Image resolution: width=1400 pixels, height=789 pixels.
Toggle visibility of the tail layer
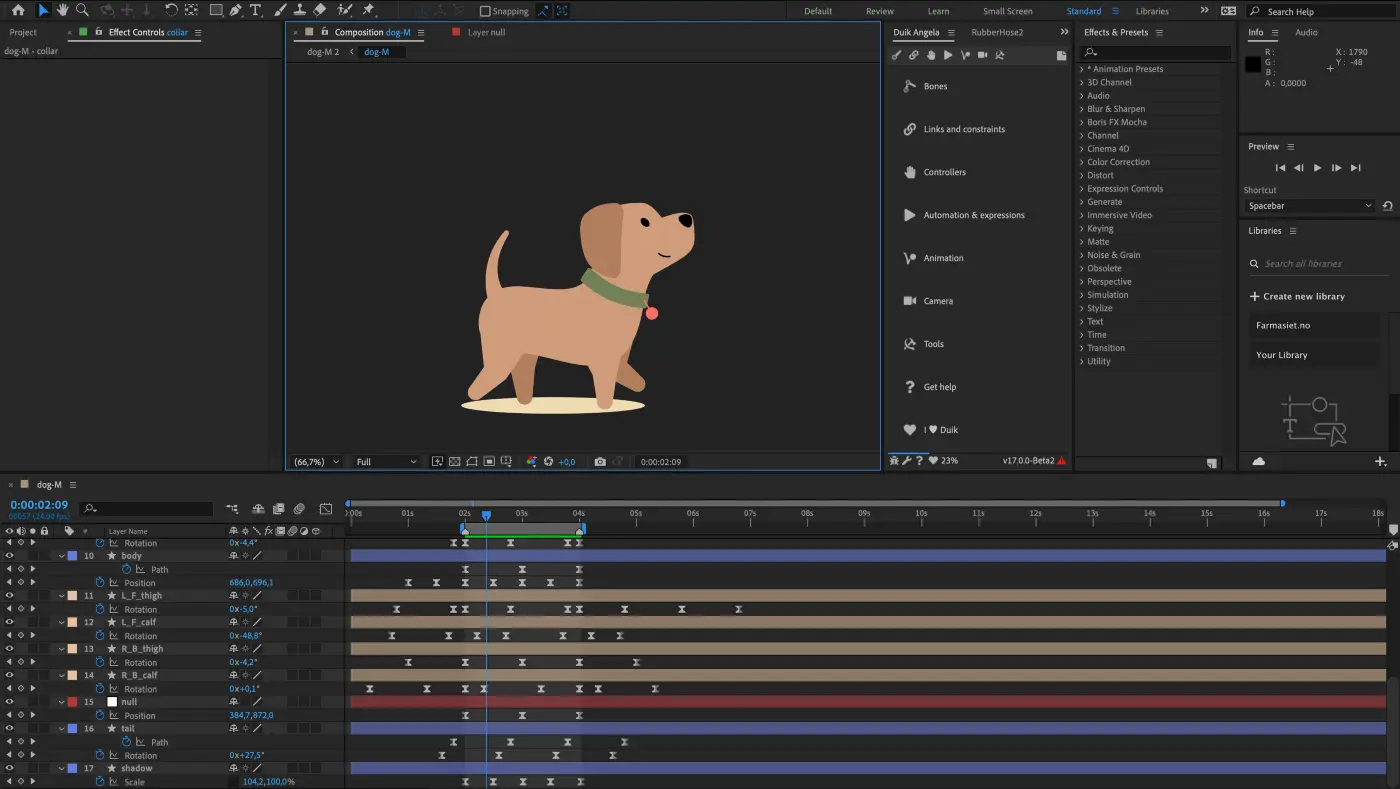tap(10, 729)
